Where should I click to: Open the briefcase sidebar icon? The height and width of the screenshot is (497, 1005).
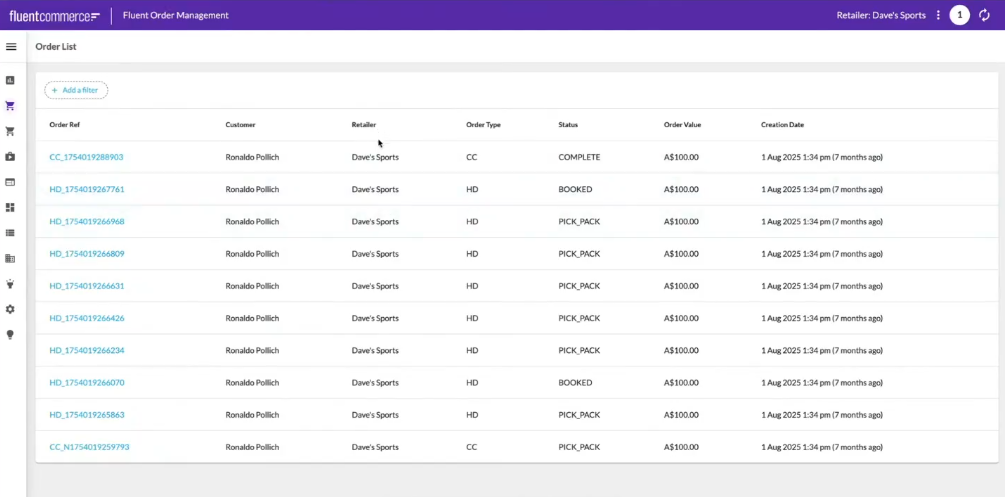11,157
